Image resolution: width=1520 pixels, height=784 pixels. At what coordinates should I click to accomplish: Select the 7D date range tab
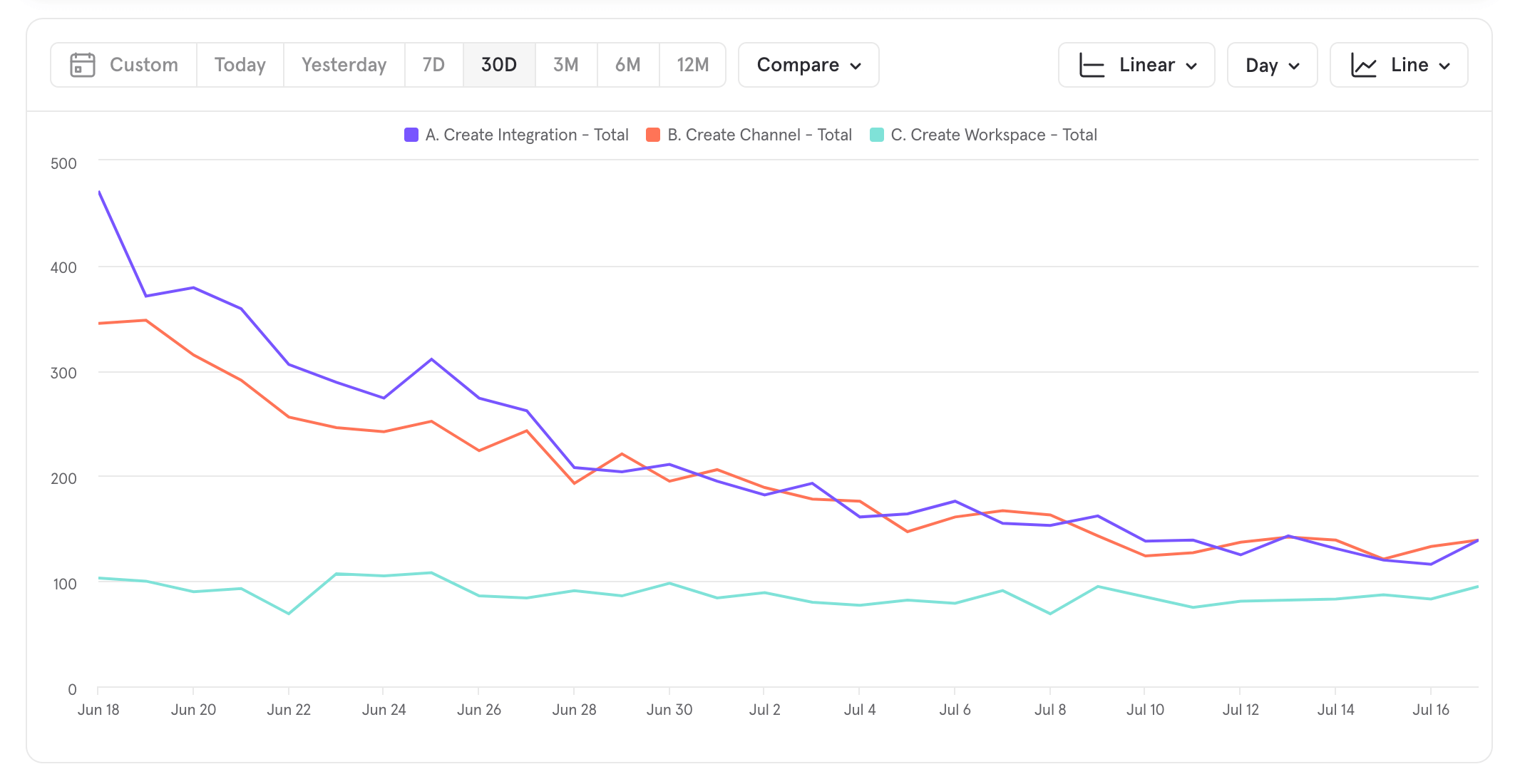[x=433, y=65]
